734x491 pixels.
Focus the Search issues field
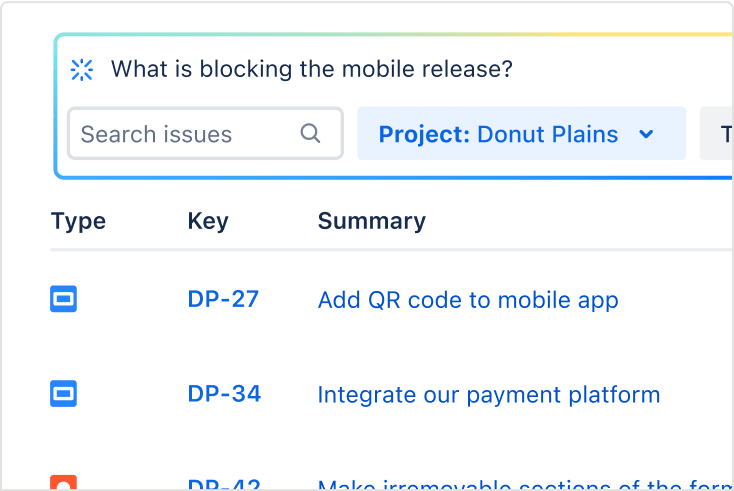point(185,134)
